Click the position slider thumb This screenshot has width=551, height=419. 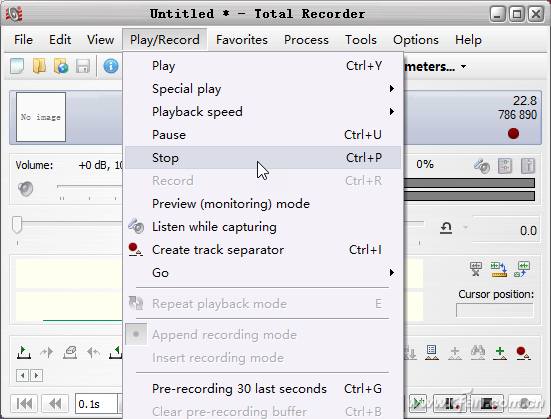point(17,225)
